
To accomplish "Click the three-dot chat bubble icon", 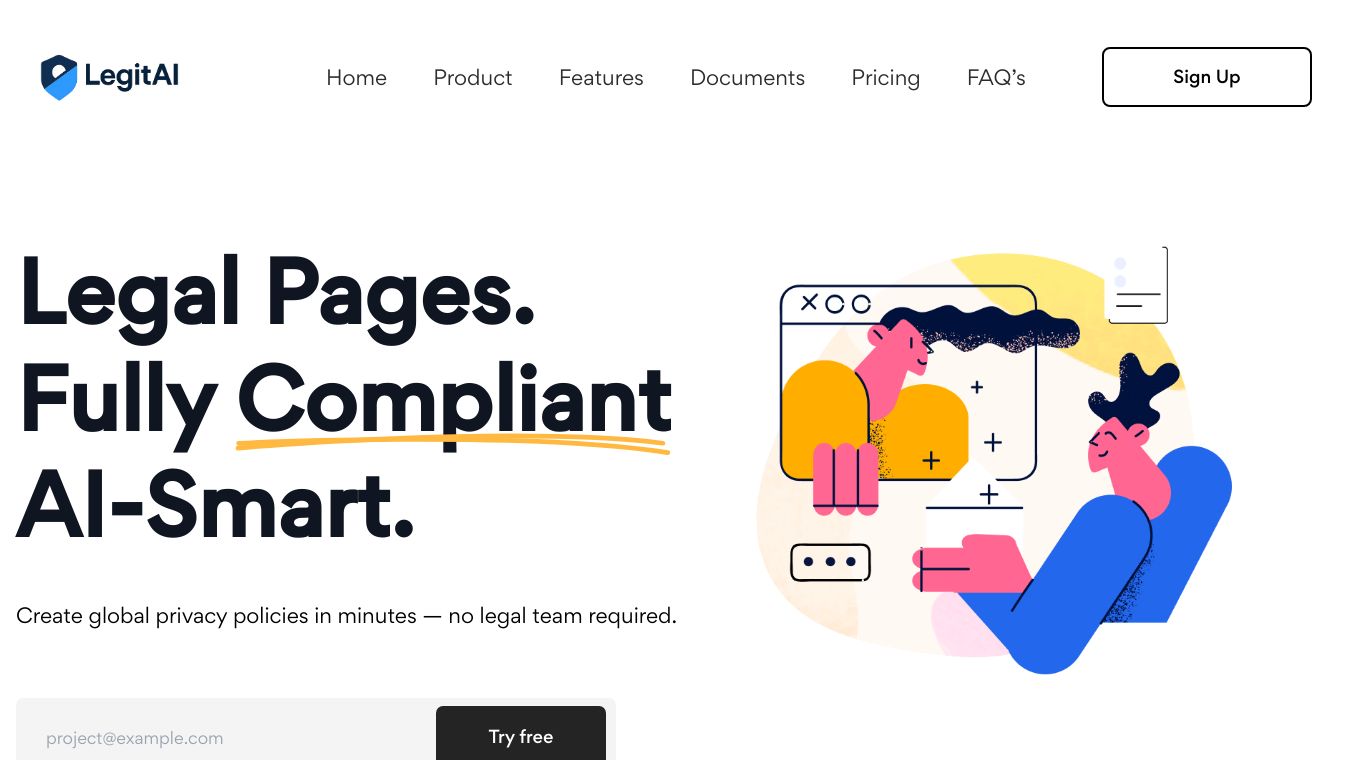I will (830, 562).
